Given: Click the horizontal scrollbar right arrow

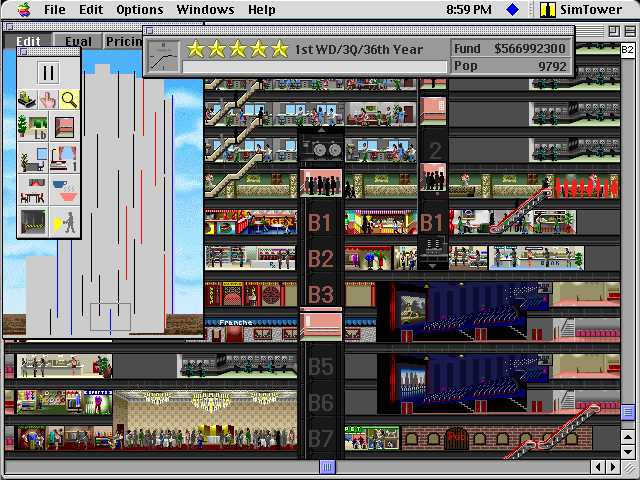Looking at the screenshot, I should coord(613,467).
